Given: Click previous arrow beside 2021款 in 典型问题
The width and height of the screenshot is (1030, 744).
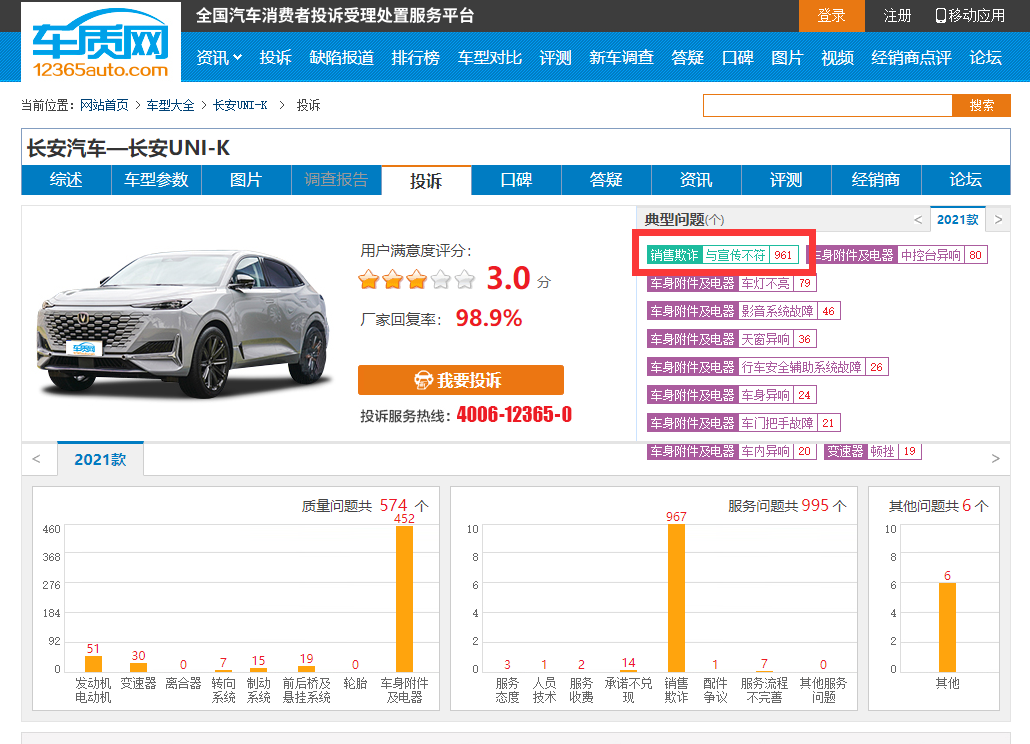Looking at the screenshot, I should point(918,220).
